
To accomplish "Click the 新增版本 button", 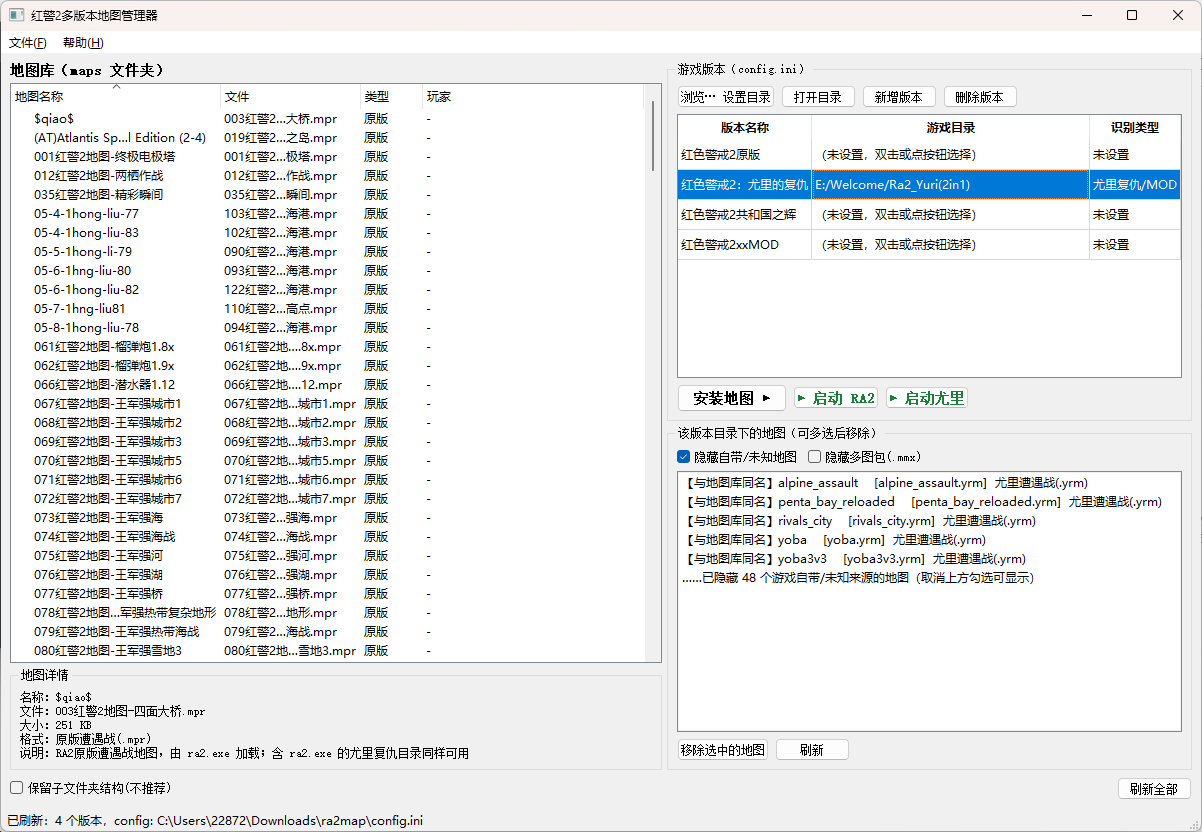I will pyautogui.click(x=899, y=97).
